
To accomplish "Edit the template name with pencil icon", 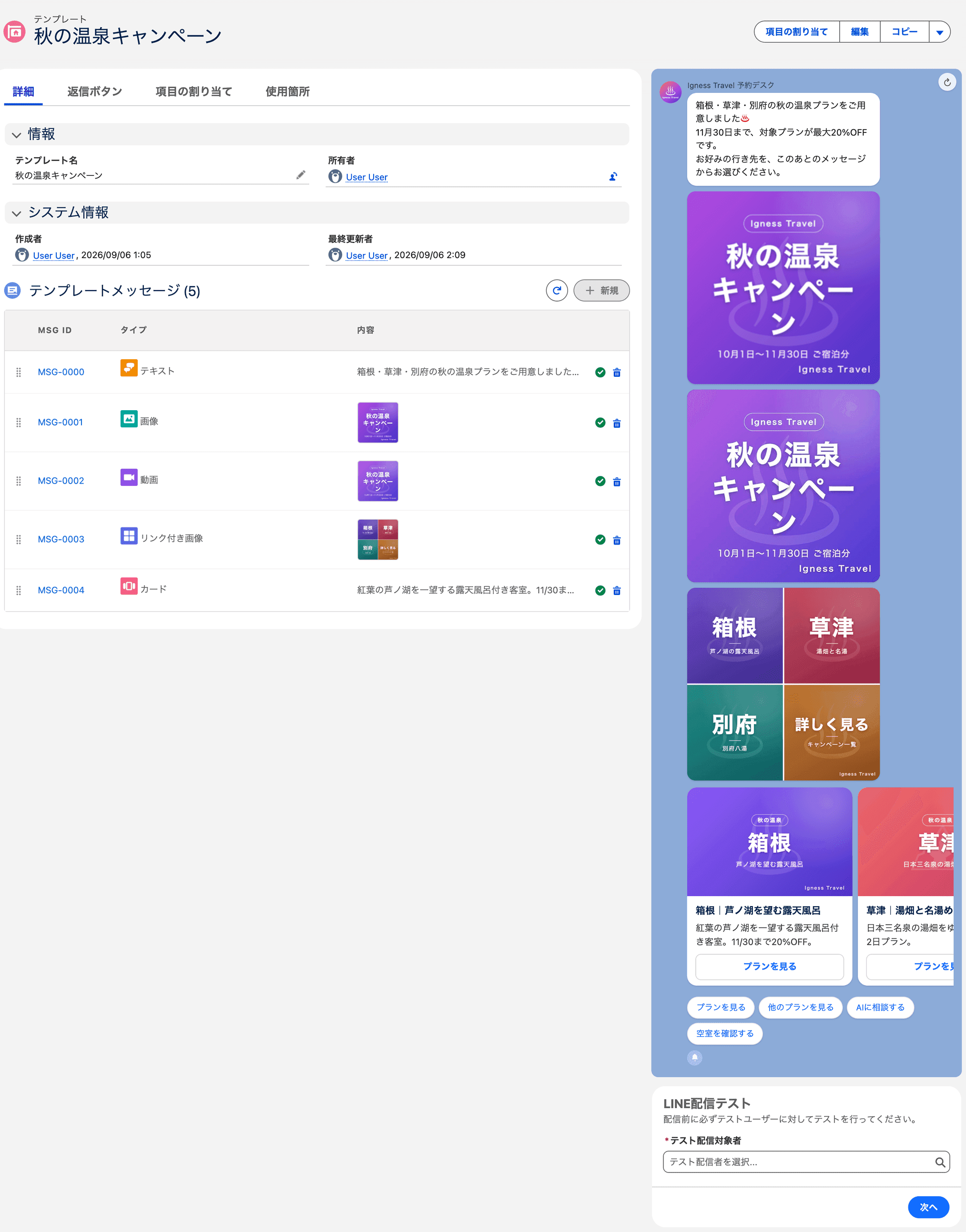I will pyautogui.click(x=301, y=175).
